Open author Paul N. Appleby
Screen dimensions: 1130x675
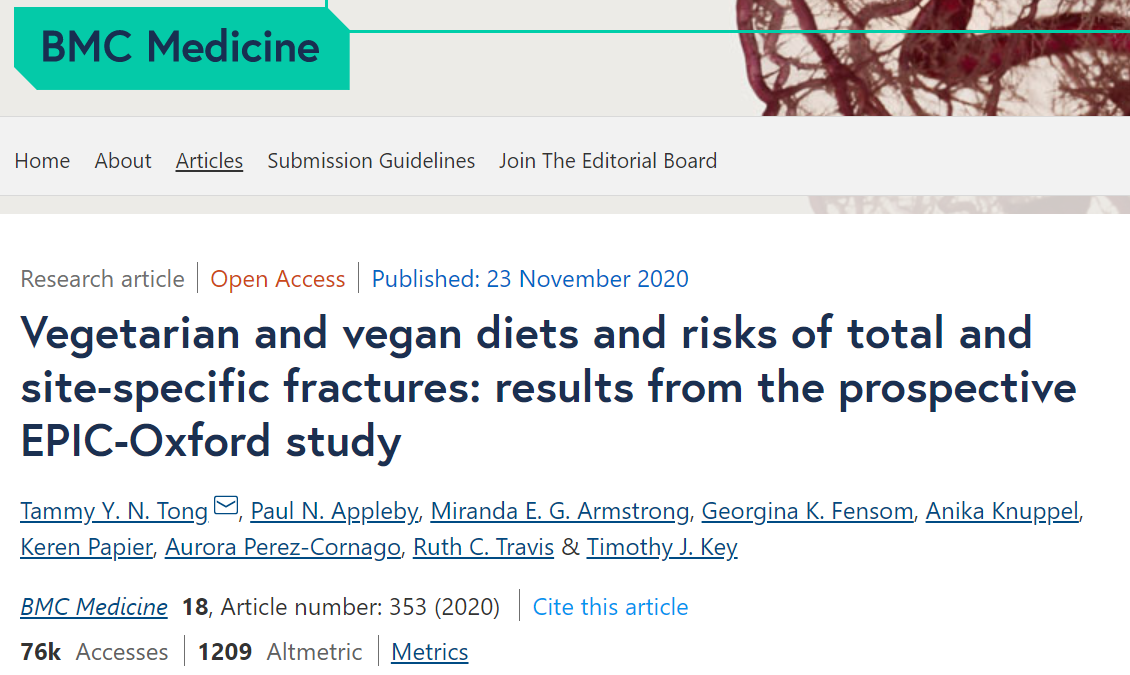coord(334,511)
